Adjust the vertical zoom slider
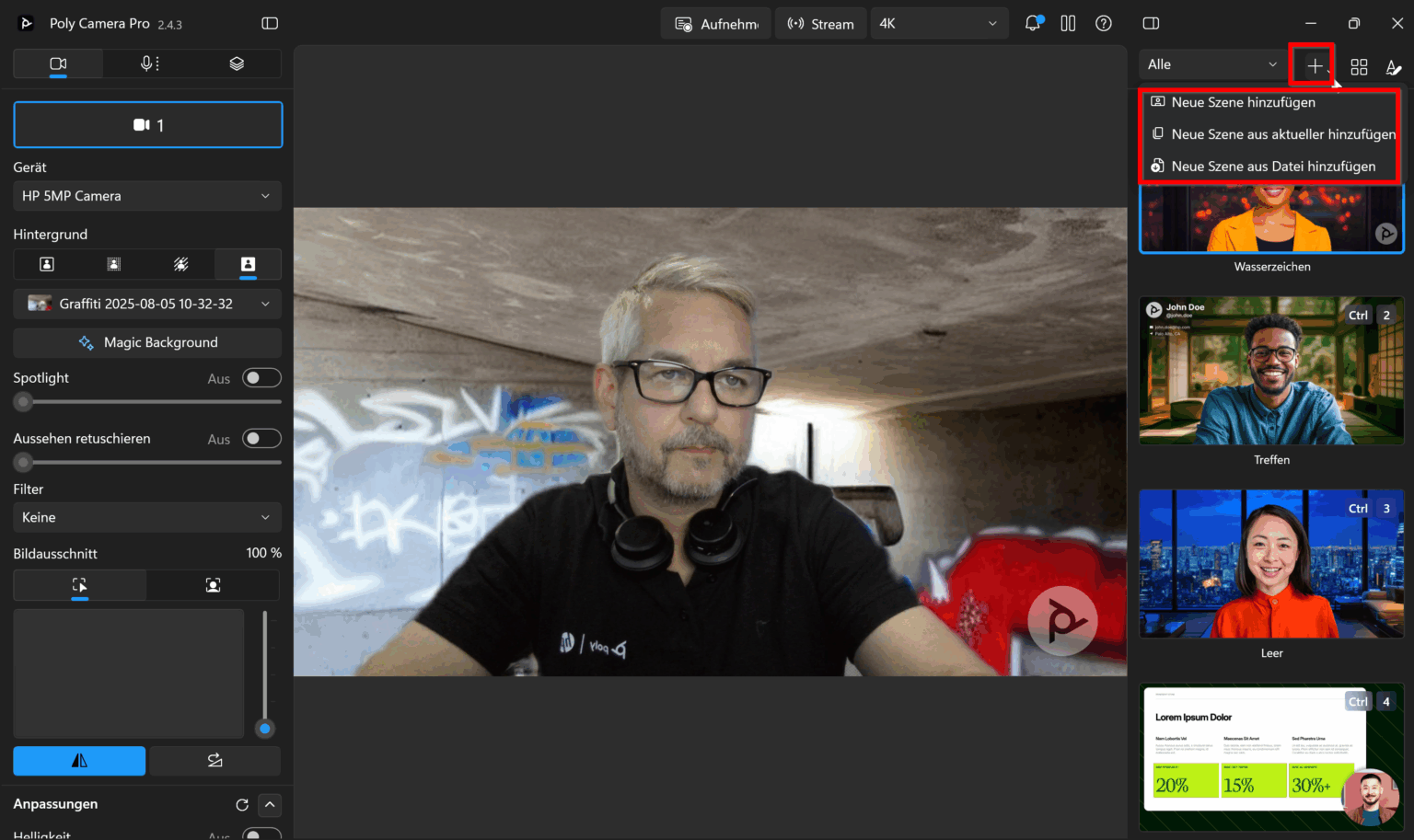Viewport: 1414px width, 840px height. (265, 673)
